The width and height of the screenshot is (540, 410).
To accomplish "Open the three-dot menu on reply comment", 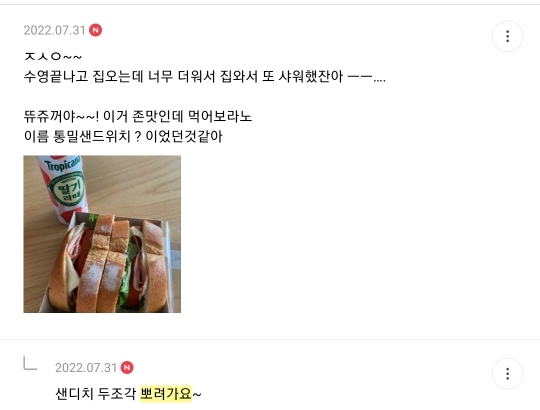I will (x=507, y=374).
